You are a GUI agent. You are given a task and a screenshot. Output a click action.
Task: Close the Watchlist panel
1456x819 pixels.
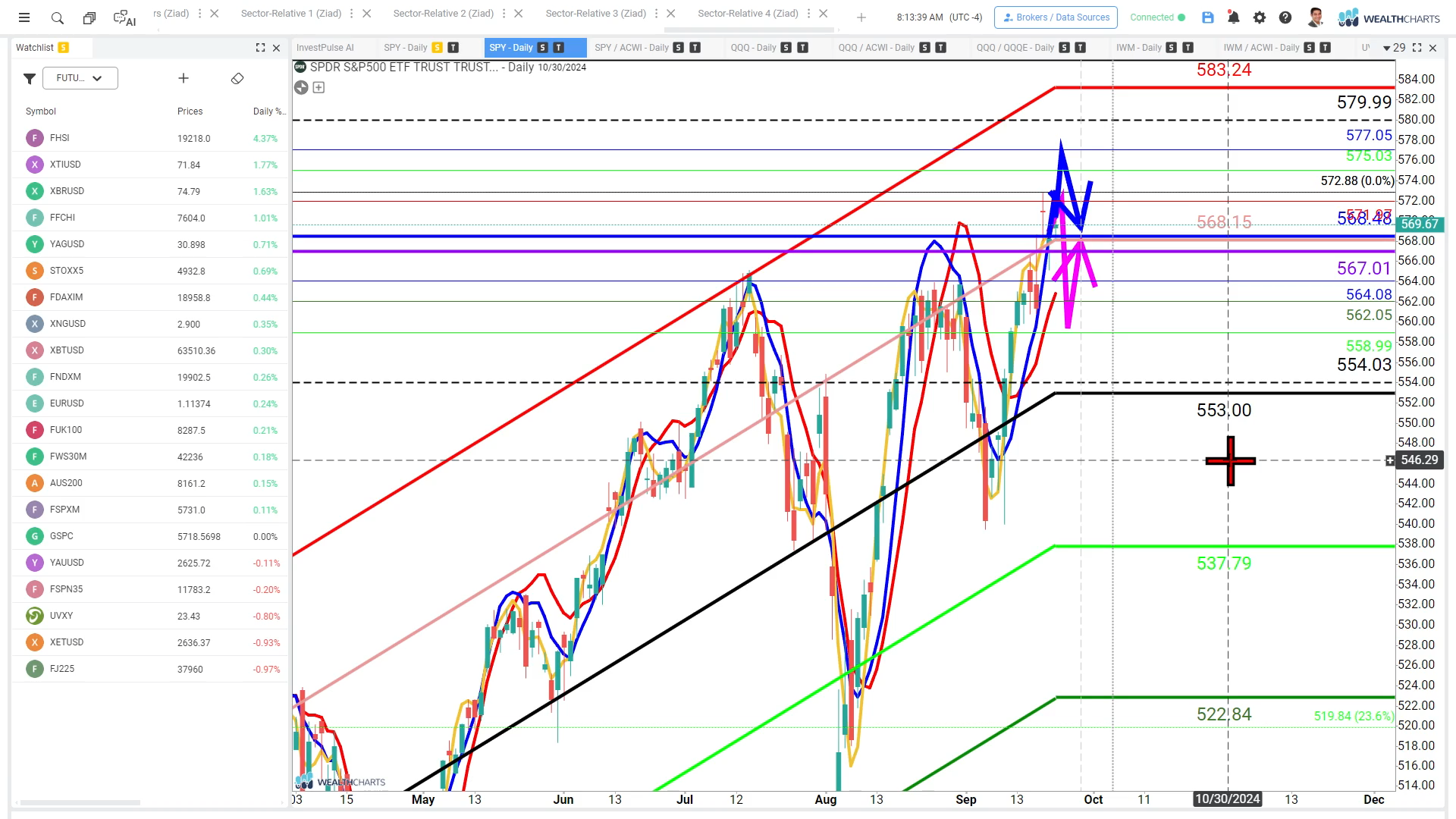click(x=277, y=48)
